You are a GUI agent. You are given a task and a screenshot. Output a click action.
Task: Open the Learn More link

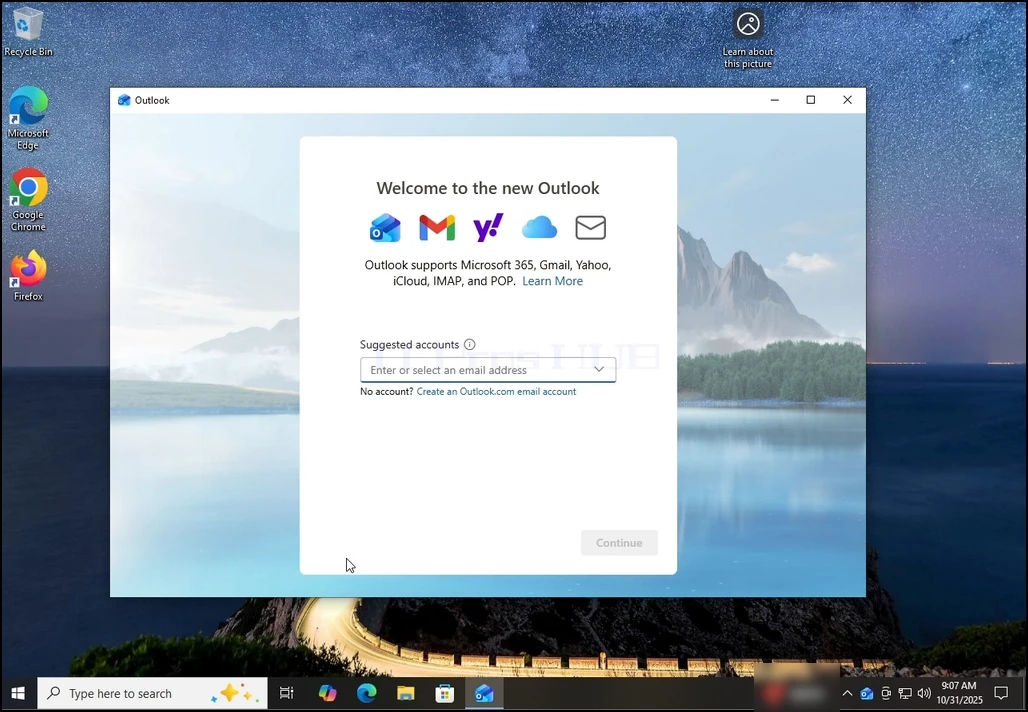552,281
